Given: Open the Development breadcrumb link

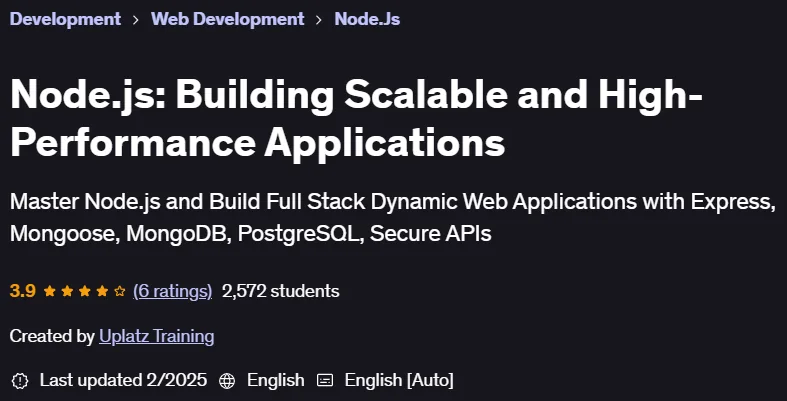Looking at the screenshot, I should [65, 19].
